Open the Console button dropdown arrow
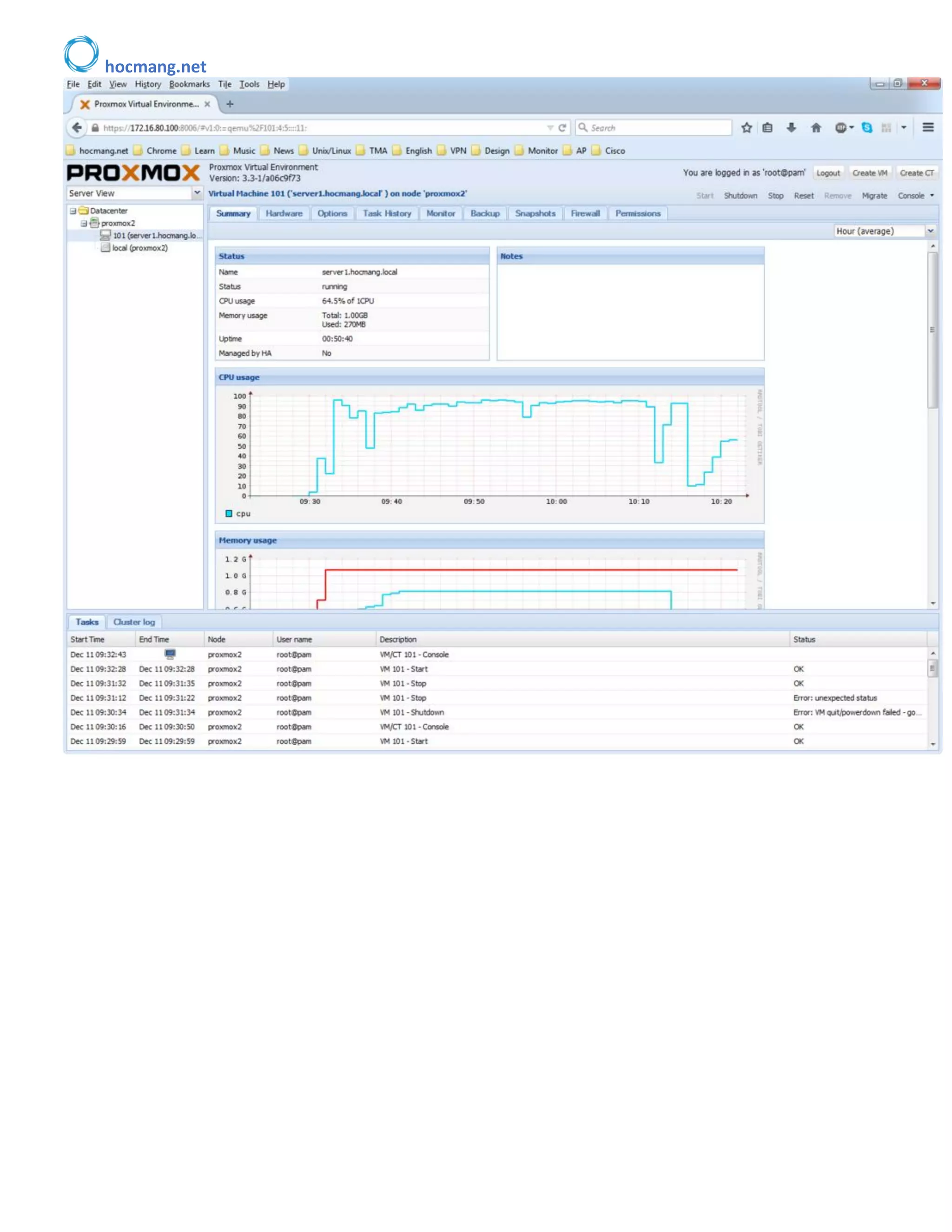 point(932,196)
